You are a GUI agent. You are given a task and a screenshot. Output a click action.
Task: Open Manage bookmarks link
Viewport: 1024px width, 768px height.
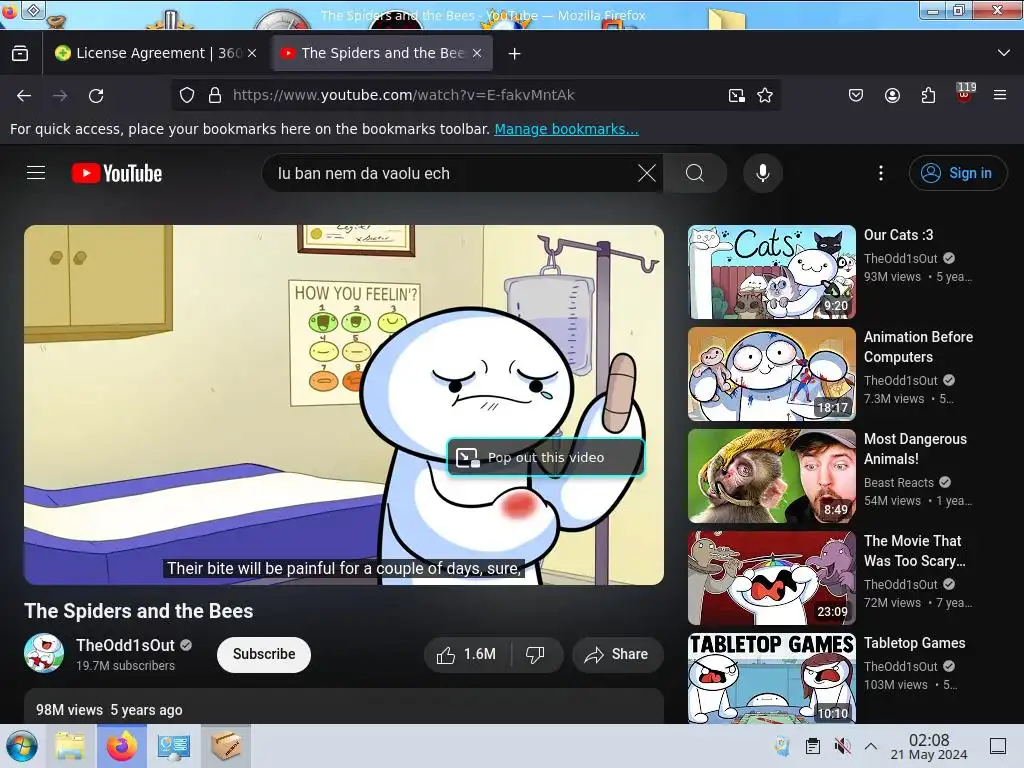pyautogui.click(x=566, y=129)
